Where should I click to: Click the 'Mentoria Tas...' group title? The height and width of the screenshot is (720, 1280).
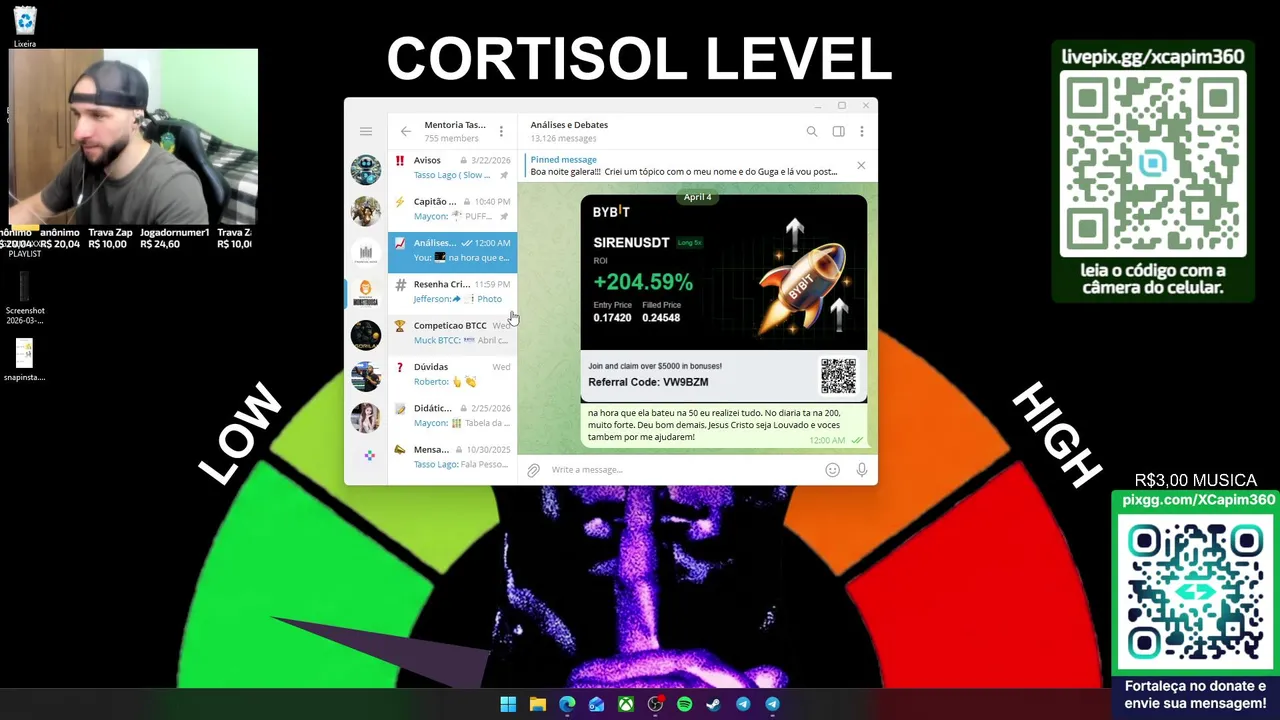(x=455, y=125)
